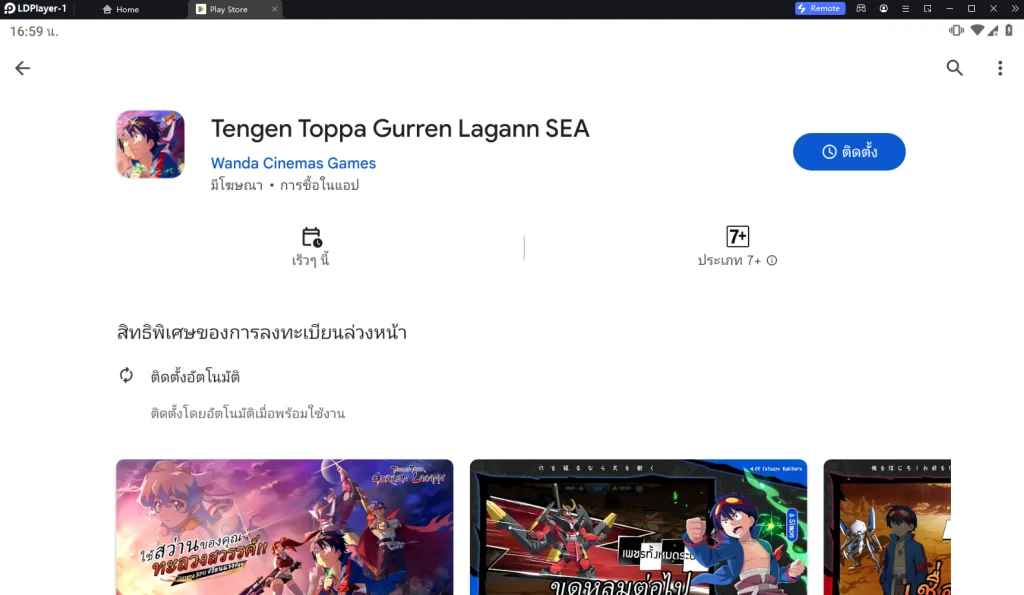Click the auto-install refresh icon
Screen dimensions: 1024x595
click(126, 376)
